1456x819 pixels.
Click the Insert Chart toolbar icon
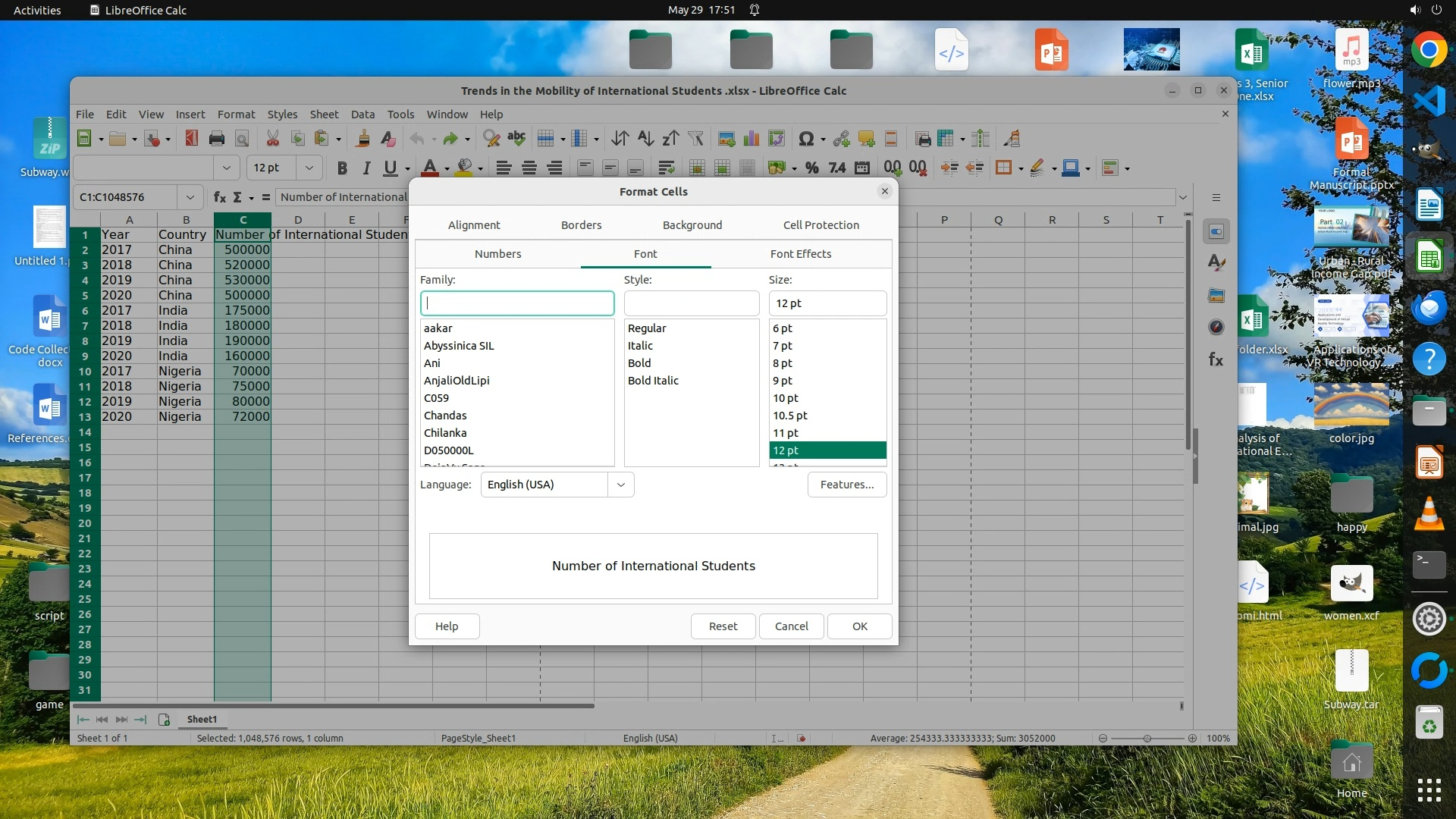[x=751, y=139]
